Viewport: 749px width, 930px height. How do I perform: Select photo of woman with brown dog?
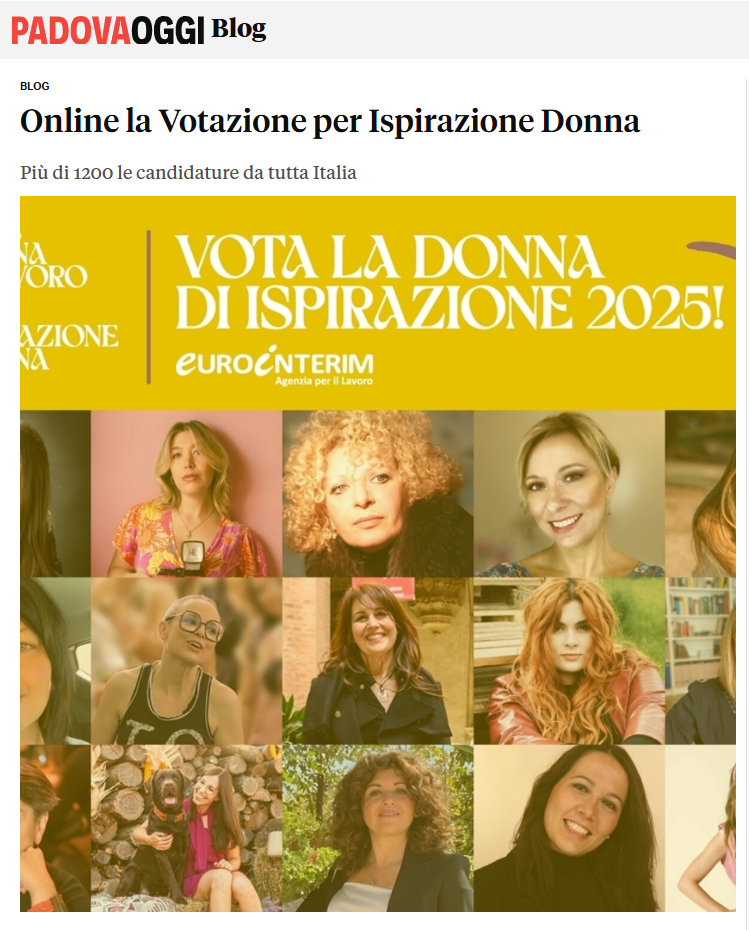(x=186, y=828)
